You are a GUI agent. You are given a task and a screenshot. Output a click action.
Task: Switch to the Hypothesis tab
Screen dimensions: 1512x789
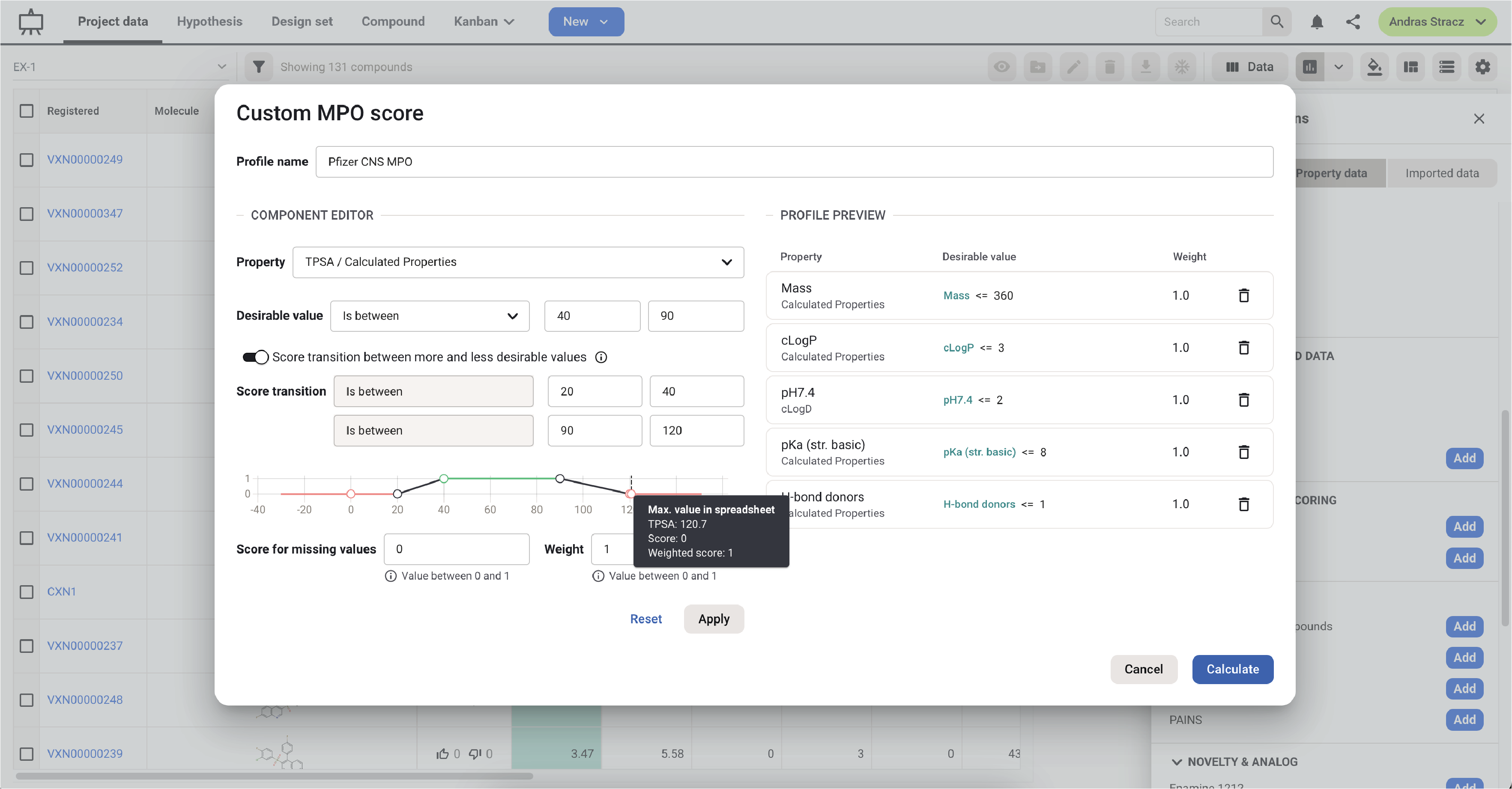(209, 22)
